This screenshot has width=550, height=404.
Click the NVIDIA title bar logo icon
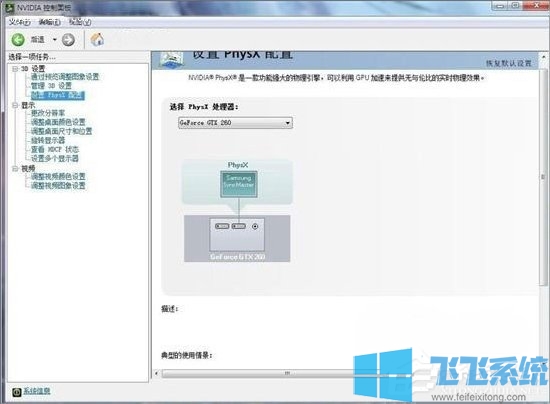click(x=9, y=7)
